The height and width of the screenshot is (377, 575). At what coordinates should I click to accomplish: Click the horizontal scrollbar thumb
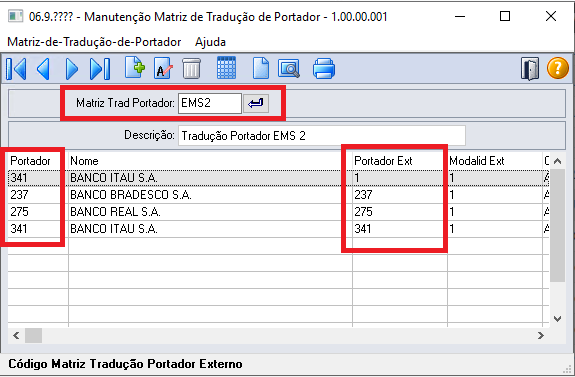(x=33, y=335)
